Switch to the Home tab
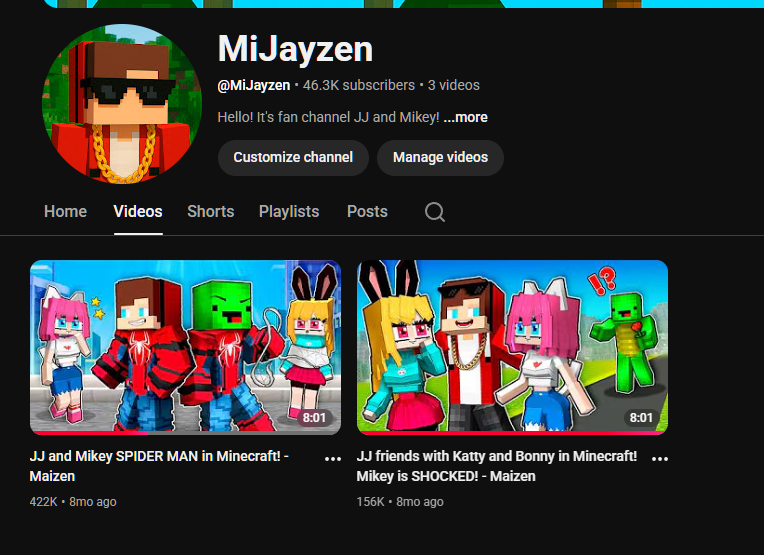 [x=65, y=211]
